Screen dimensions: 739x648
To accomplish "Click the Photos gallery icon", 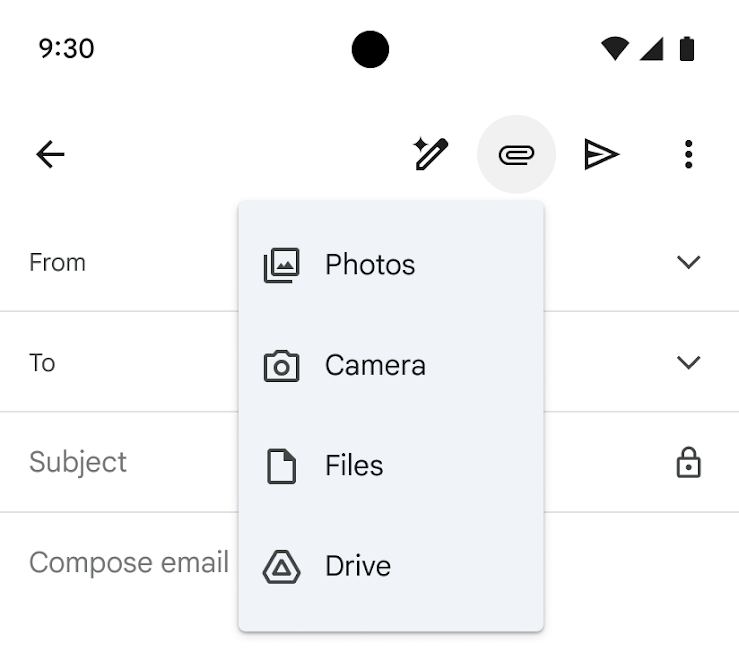I will (x=281, y=265).
